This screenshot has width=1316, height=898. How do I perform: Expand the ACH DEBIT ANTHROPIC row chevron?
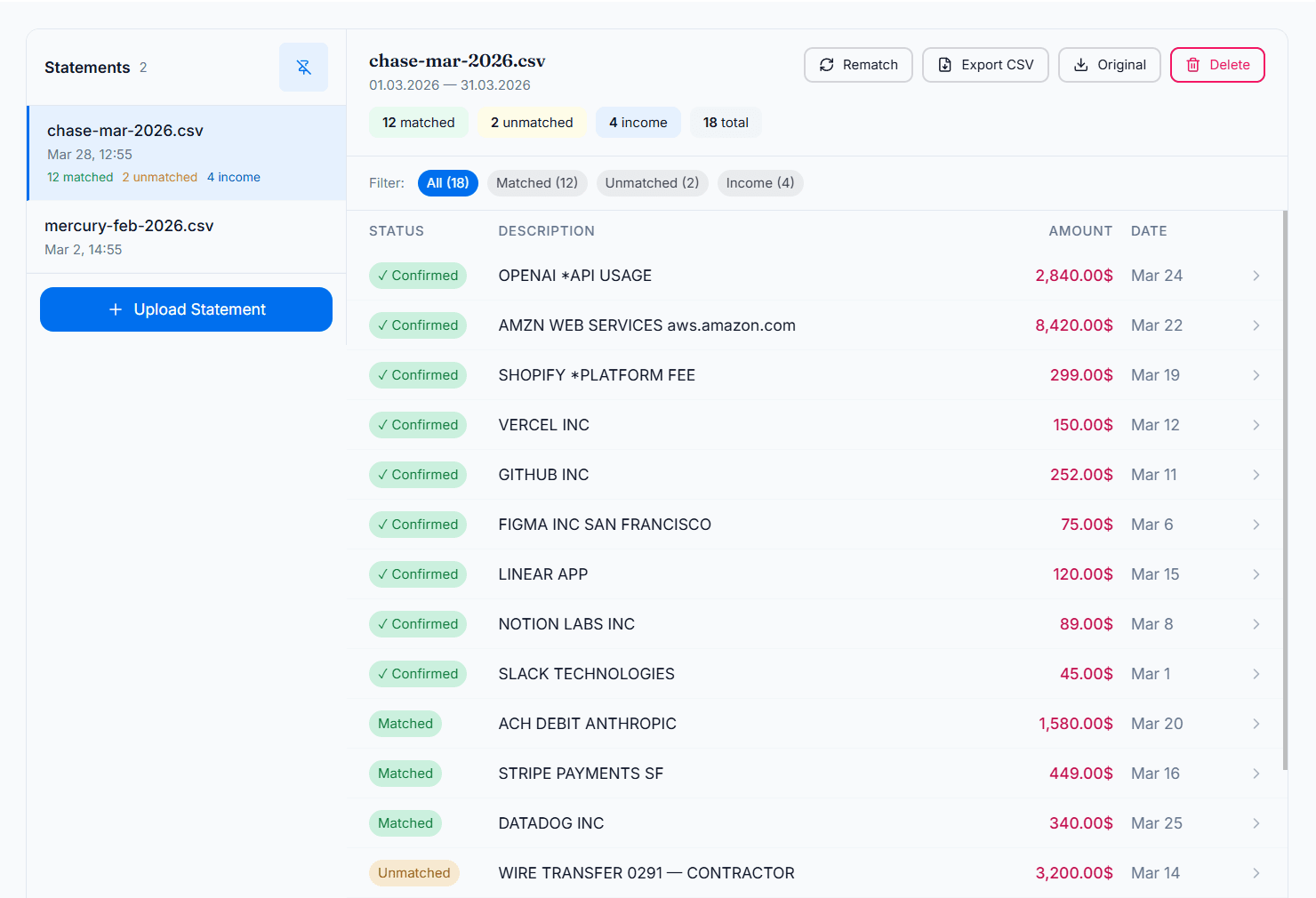point(1256,724)
